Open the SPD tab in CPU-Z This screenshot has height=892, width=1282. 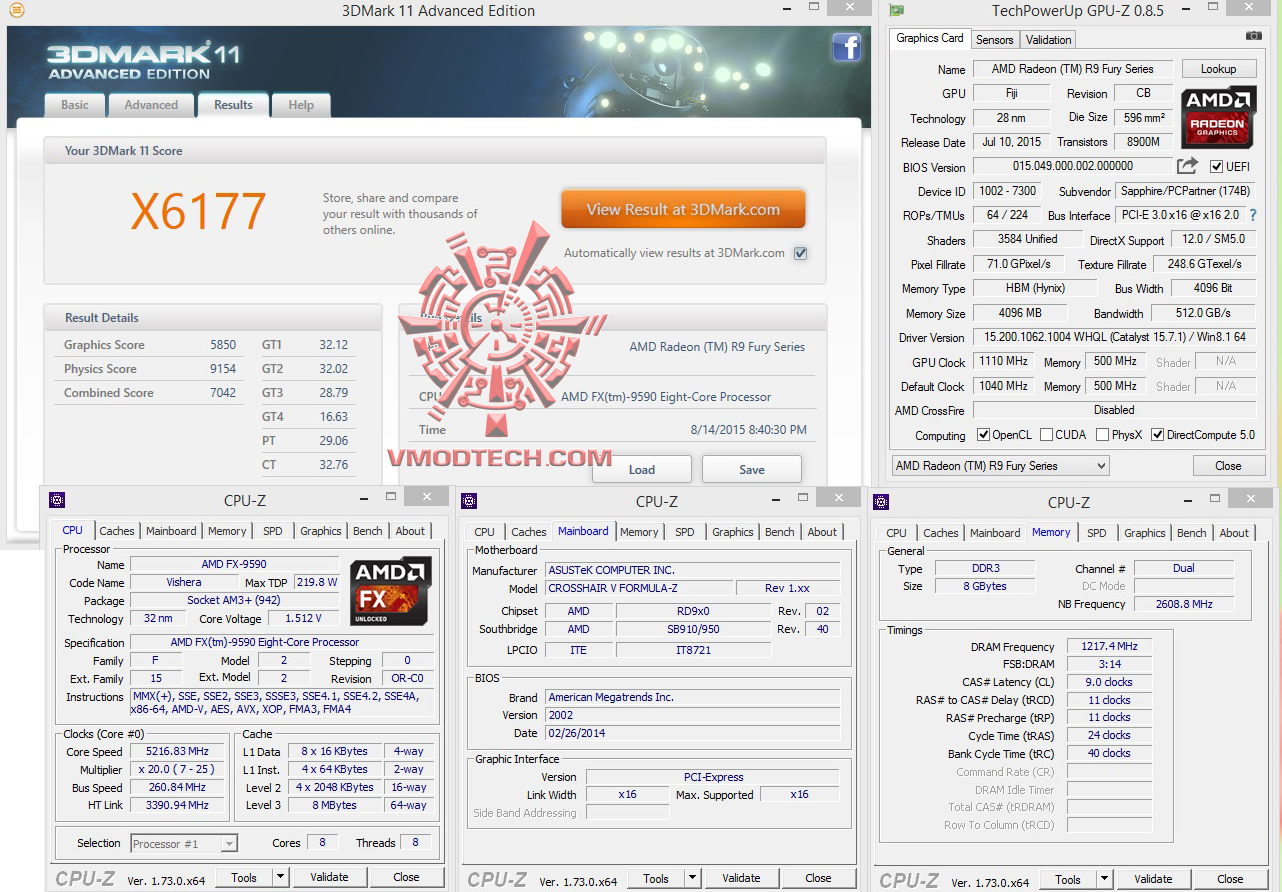(x=272, y=531)
